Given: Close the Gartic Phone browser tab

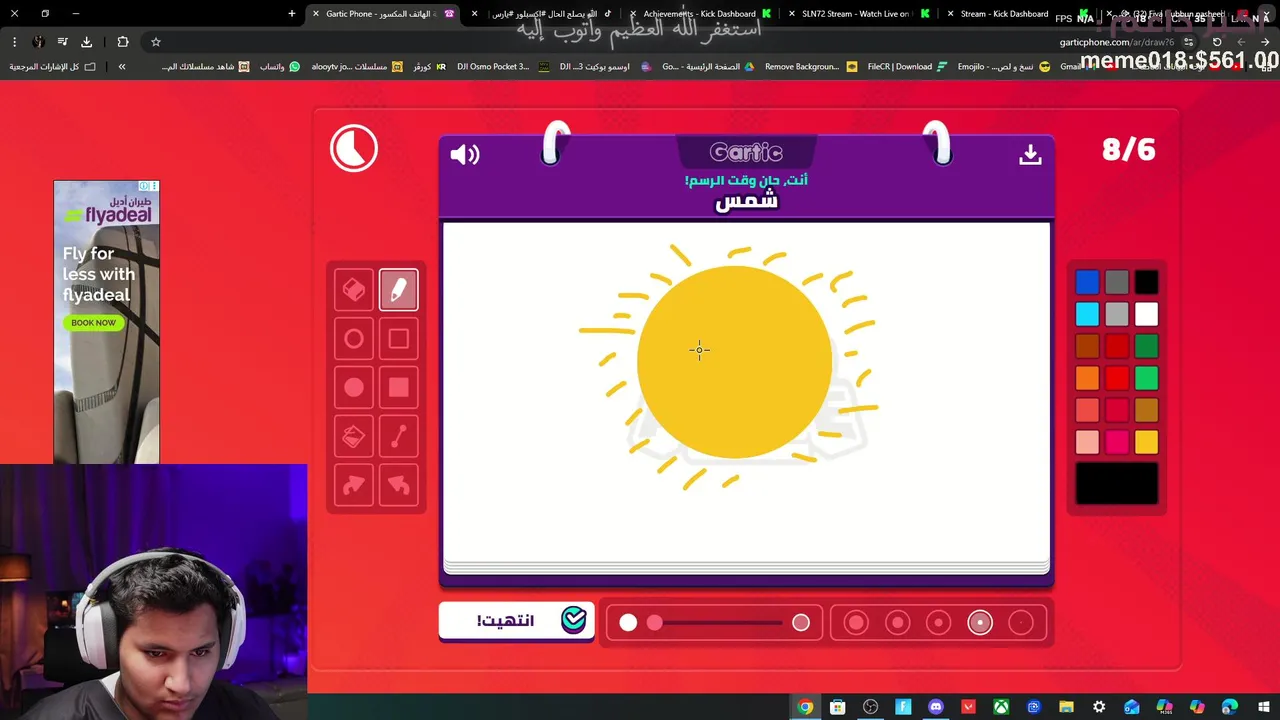Looking at the screenshot, I should point(316,14).
